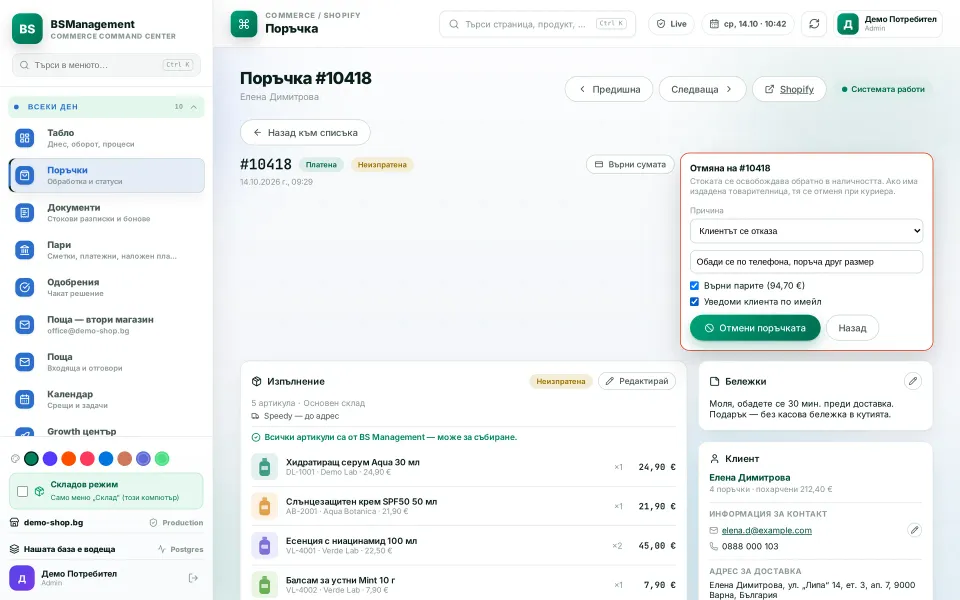The image size is (960, 600).
Task: Click the Есенция с ниацинамид product thumbnail
Action: point(264,546)
